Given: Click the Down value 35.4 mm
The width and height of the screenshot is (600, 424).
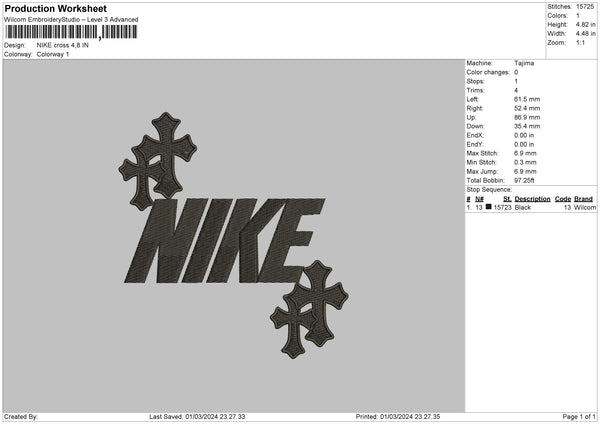Looking at the screenshot, I should click(x=527, y=126).
